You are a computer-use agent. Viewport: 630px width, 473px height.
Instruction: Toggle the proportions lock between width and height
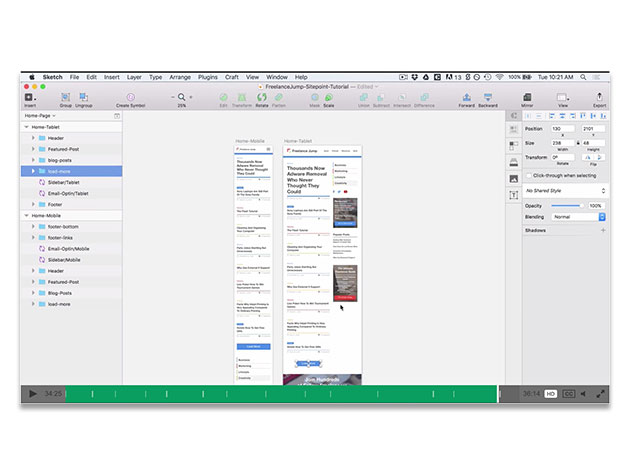578,143
